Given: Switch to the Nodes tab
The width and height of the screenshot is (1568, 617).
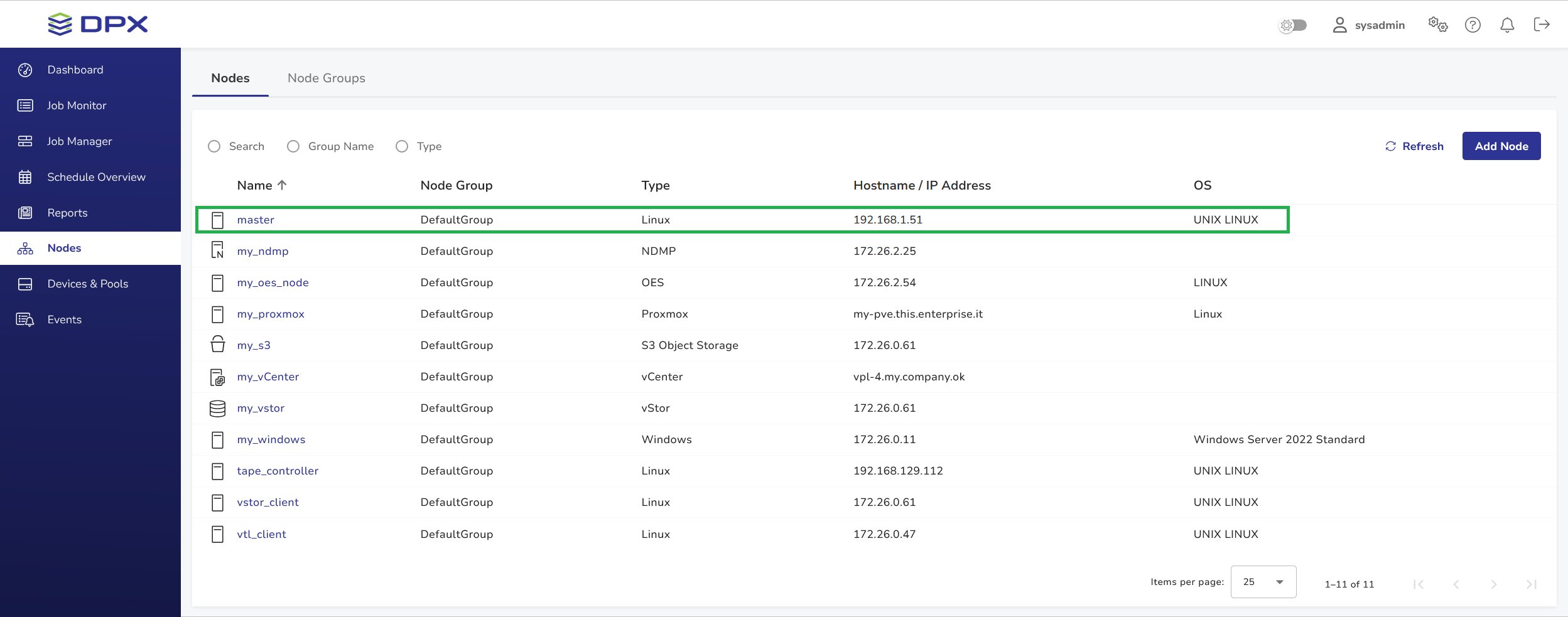Looking at the screenshot, I should click(230, 78).
